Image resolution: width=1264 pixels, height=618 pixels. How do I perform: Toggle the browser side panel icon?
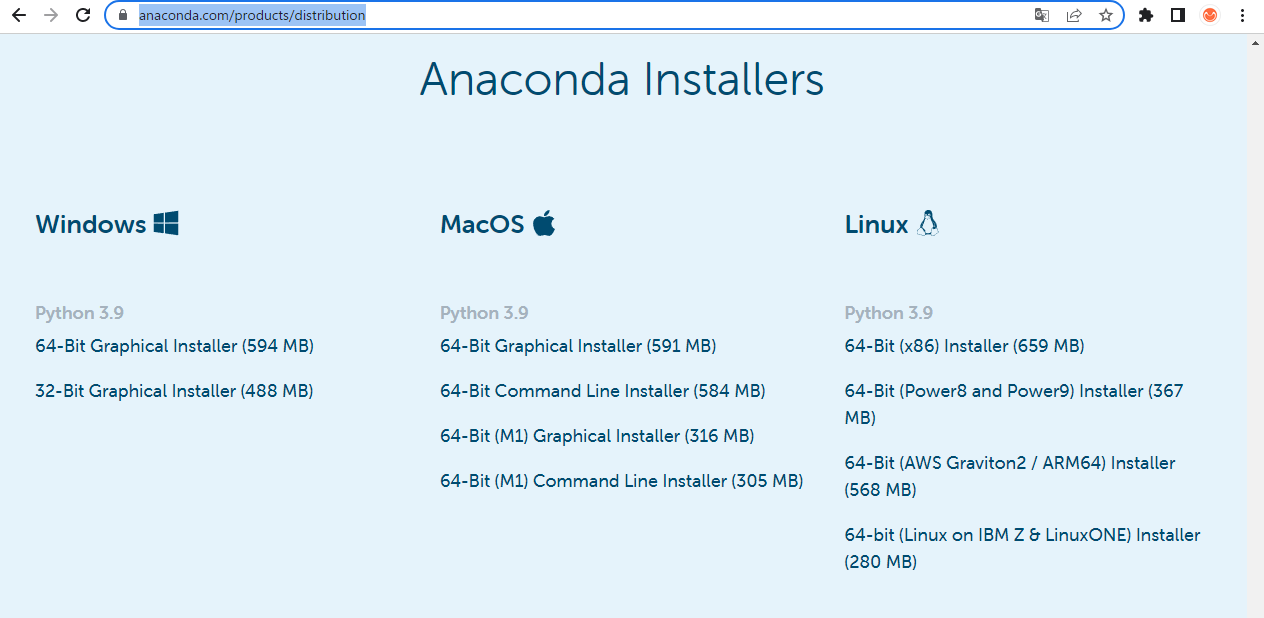pos(1178,15)
